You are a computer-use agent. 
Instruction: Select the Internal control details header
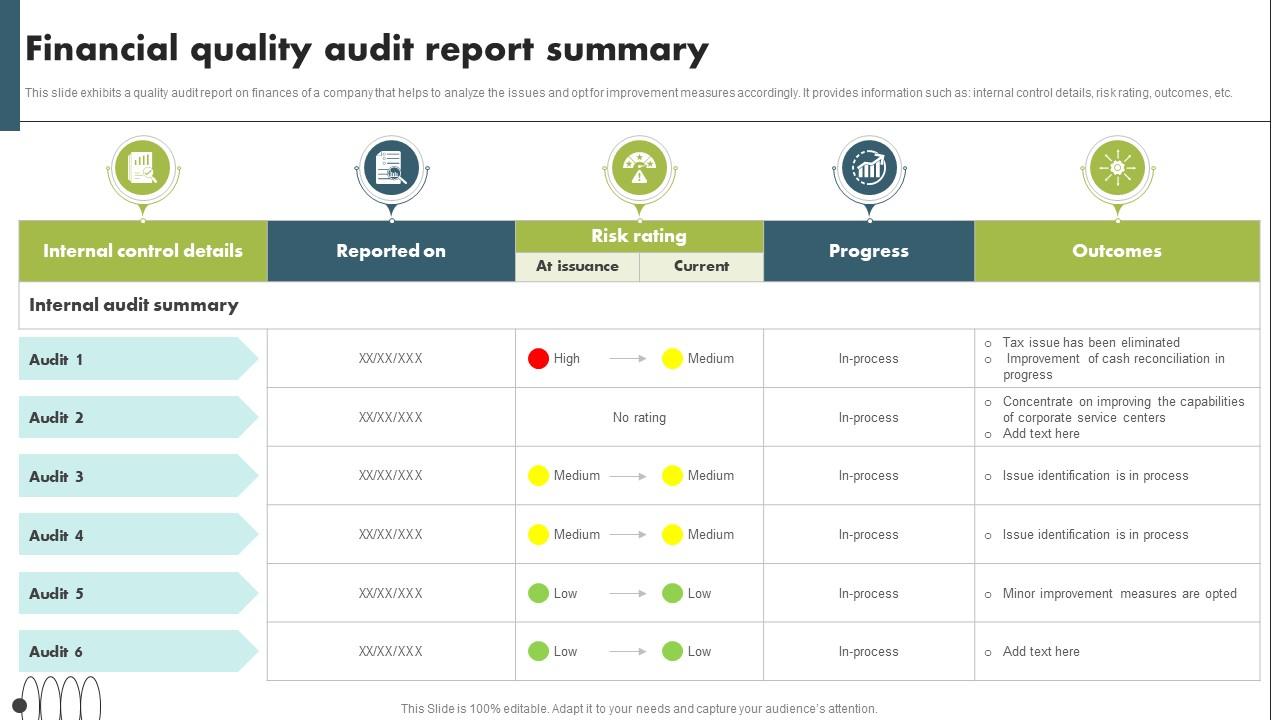tap(143, 251)
